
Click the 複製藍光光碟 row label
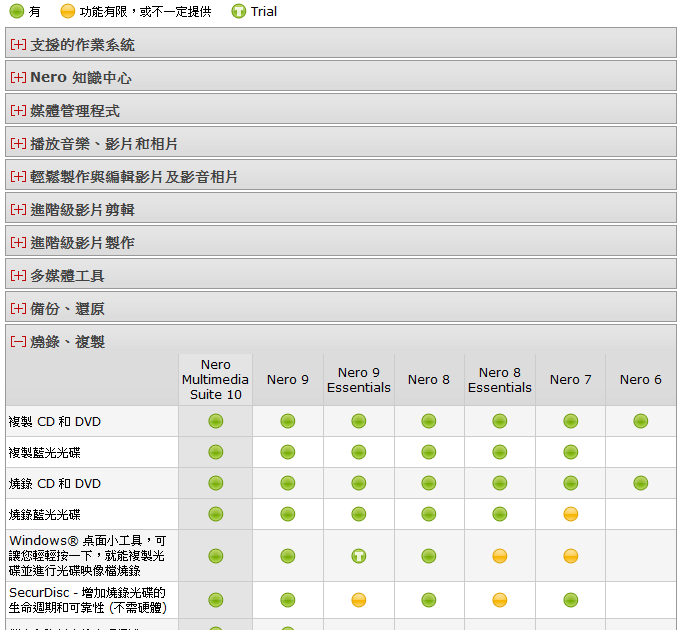click(x=45, y=452)
